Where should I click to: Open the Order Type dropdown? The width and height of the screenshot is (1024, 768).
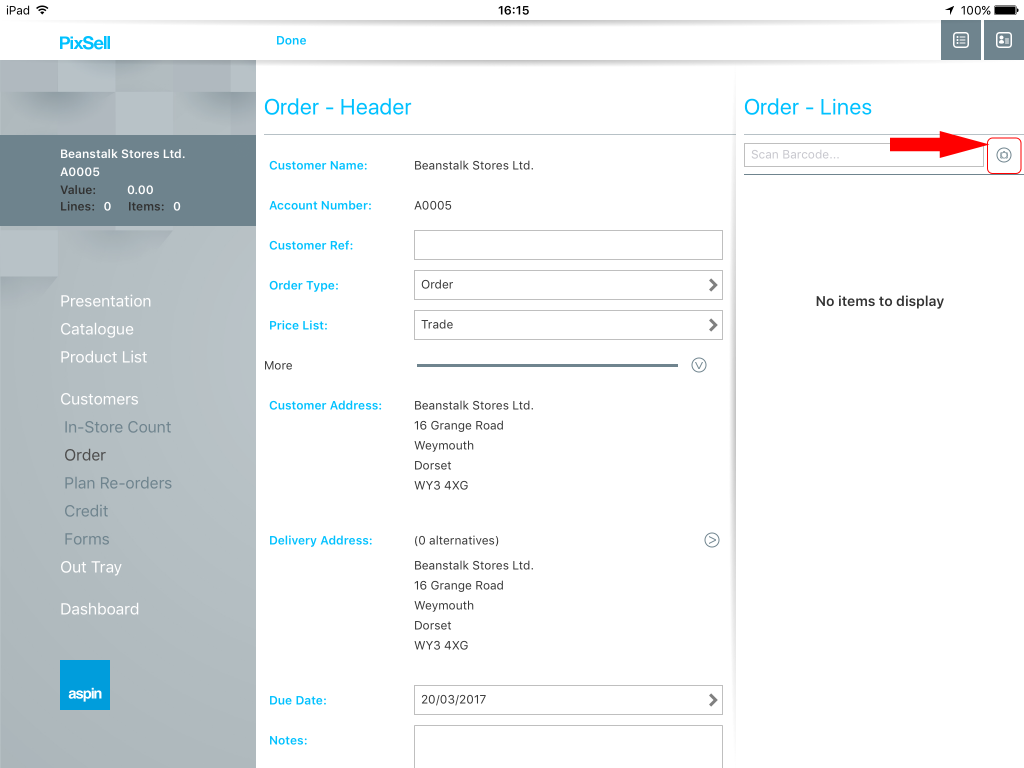[568, 285]
